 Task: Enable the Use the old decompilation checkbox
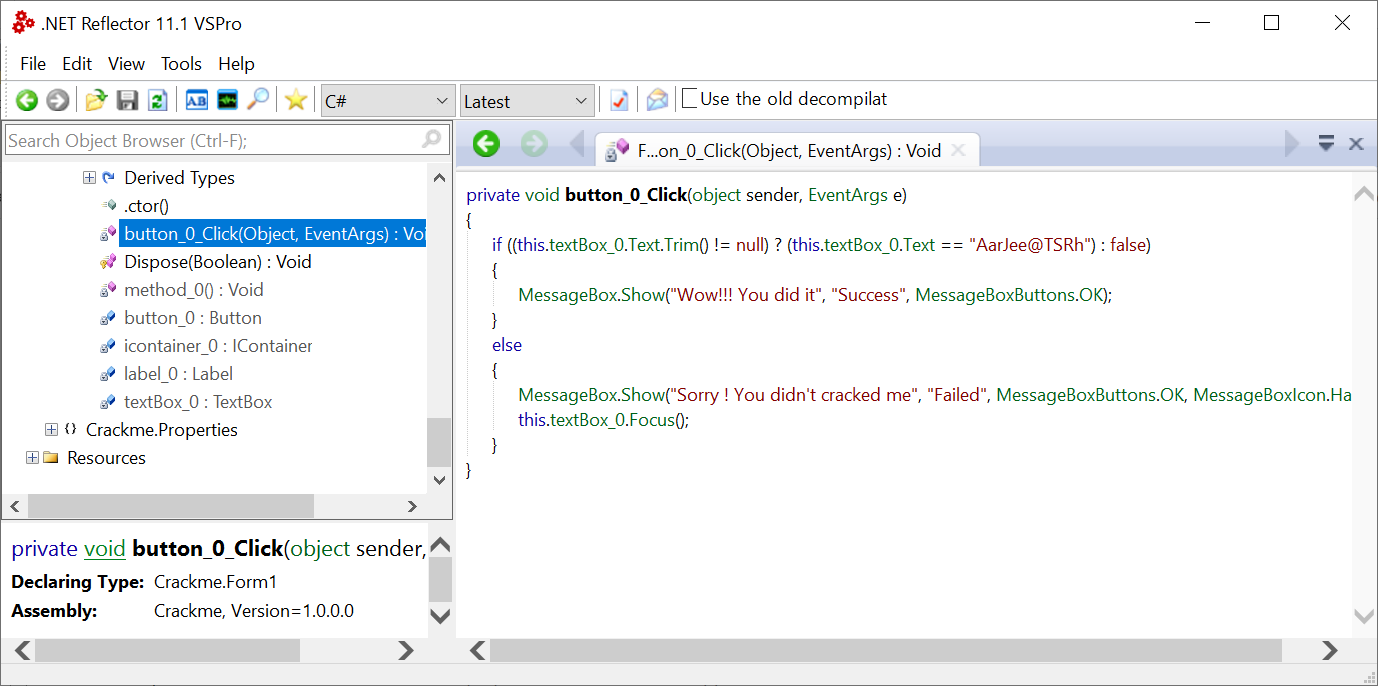(x=690, y=99)
